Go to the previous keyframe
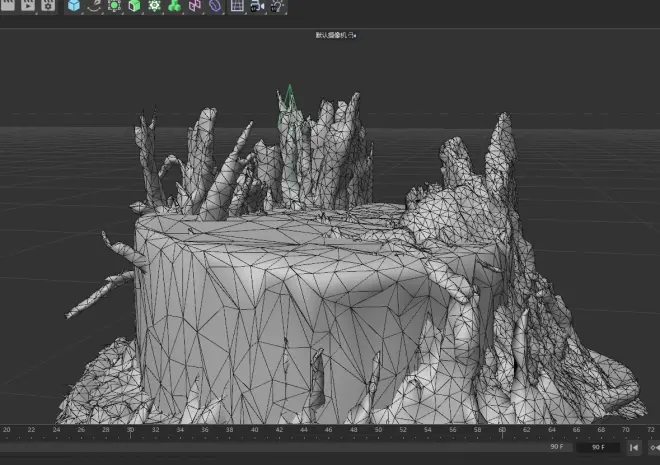This screenshot has width=660, height=465. [x=652, y=447]
